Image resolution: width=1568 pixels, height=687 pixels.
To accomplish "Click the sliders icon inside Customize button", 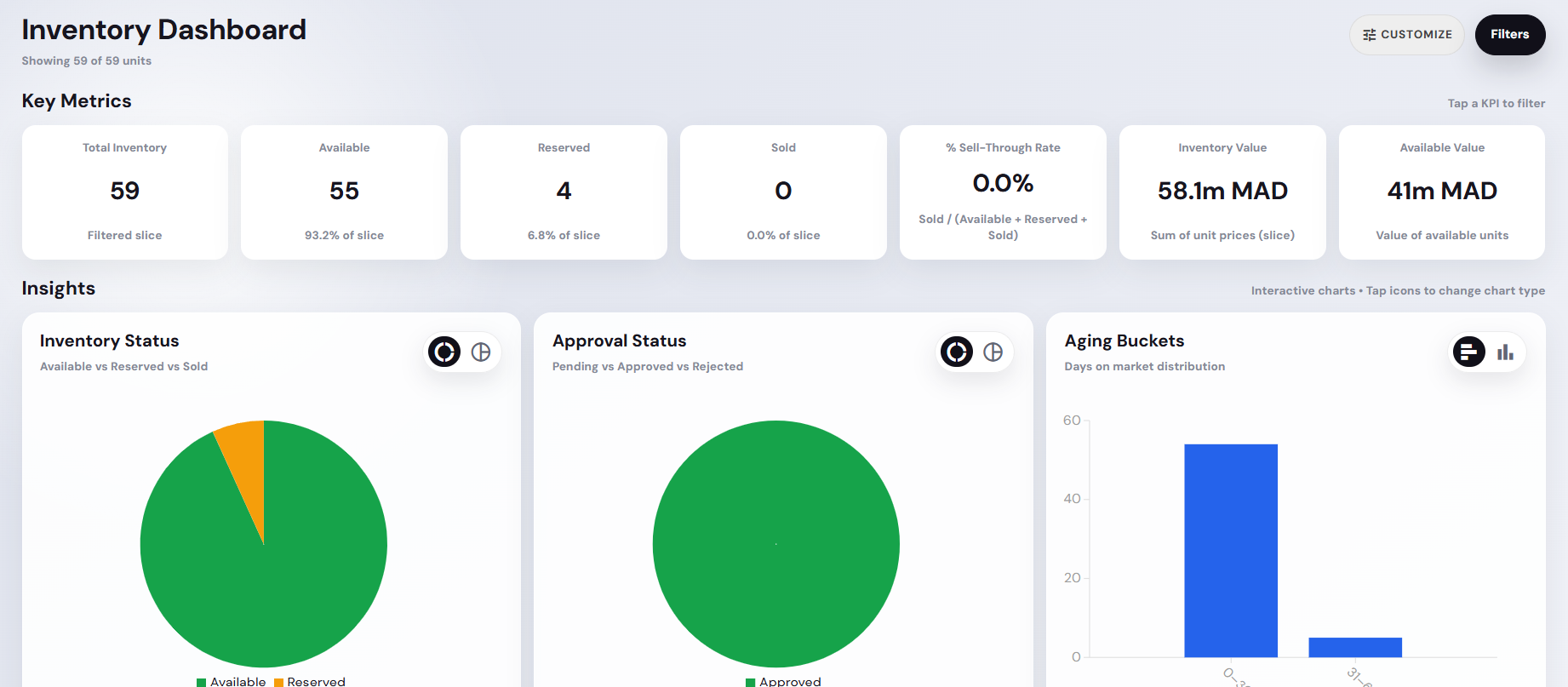I will coord(1370,35).
